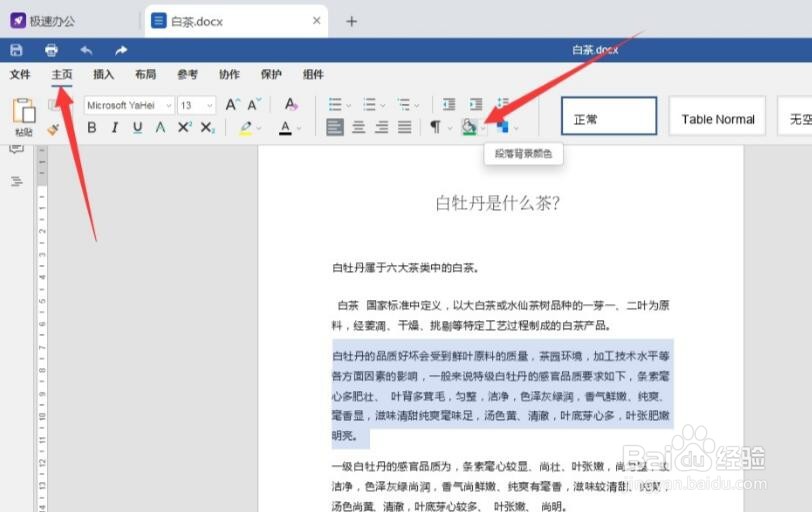Open line spacing options
Viewport: 812px width, 512px height.
(x=502, y=104)
